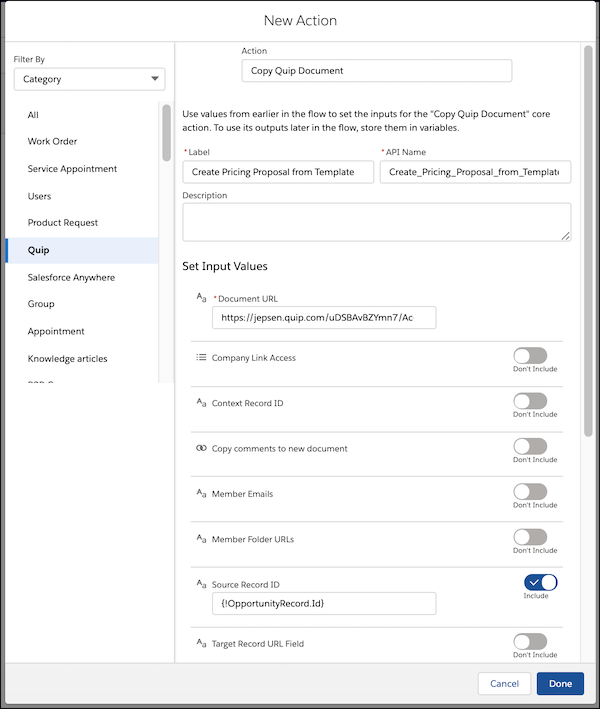Turn on Copy comments to new document
This screenshot has height=709, width=600.
530,446
